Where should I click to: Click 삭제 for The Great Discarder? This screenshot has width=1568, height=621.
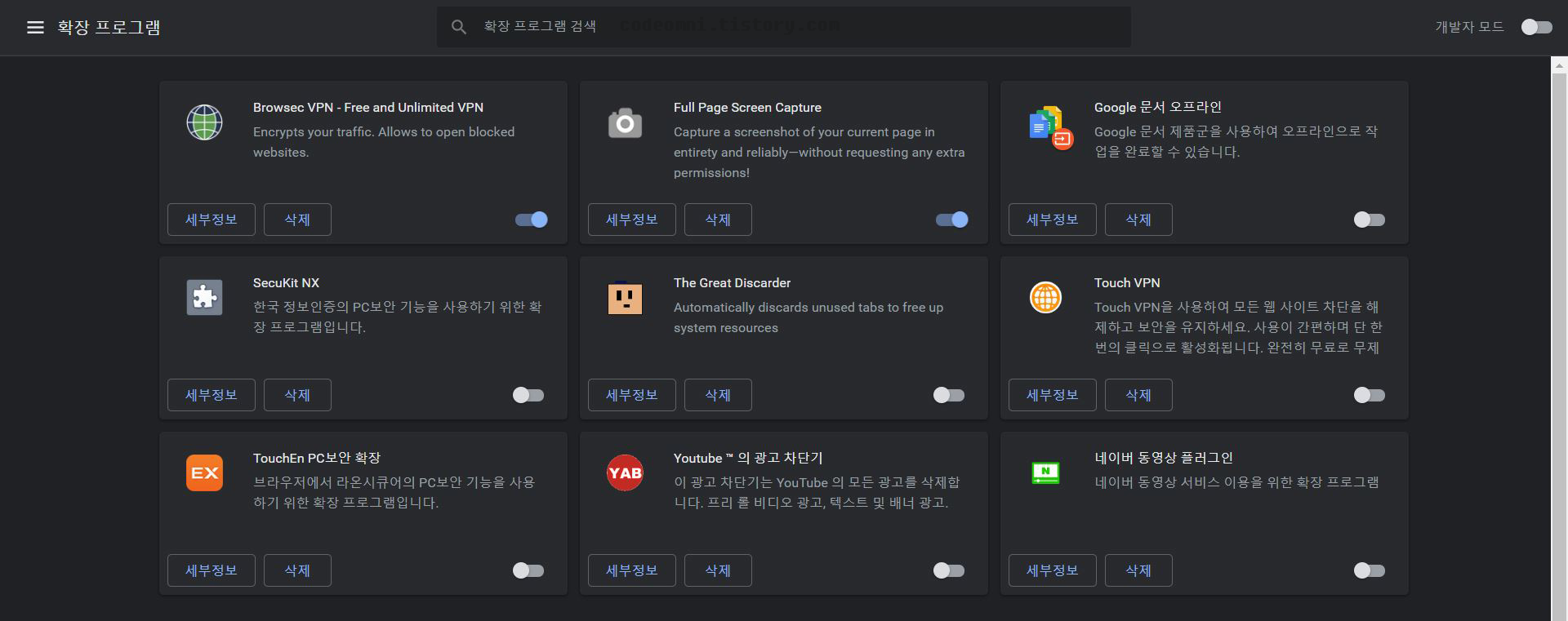[718, 395]
